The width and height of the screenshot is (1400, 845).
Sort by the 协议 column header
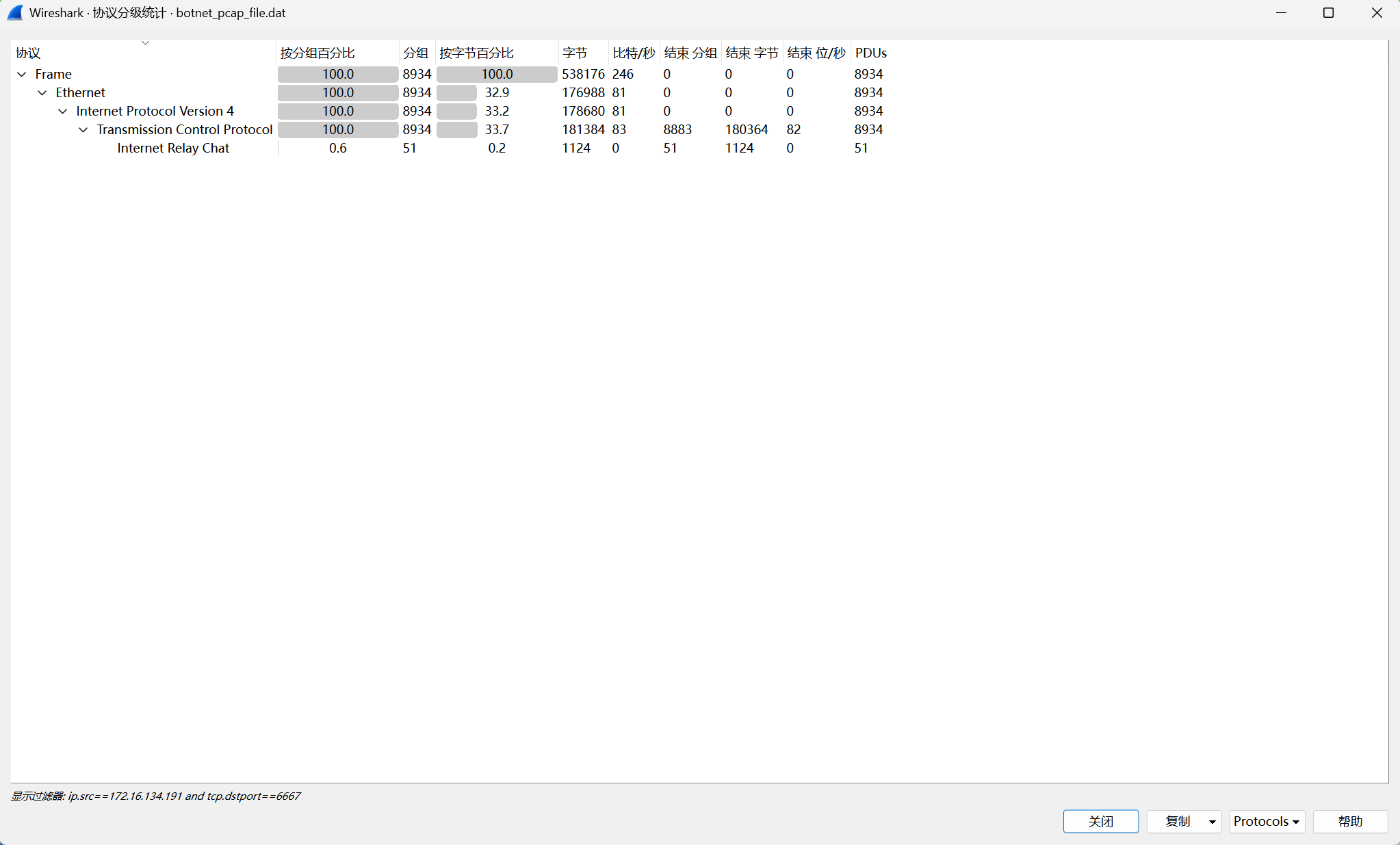coord(28,53)
